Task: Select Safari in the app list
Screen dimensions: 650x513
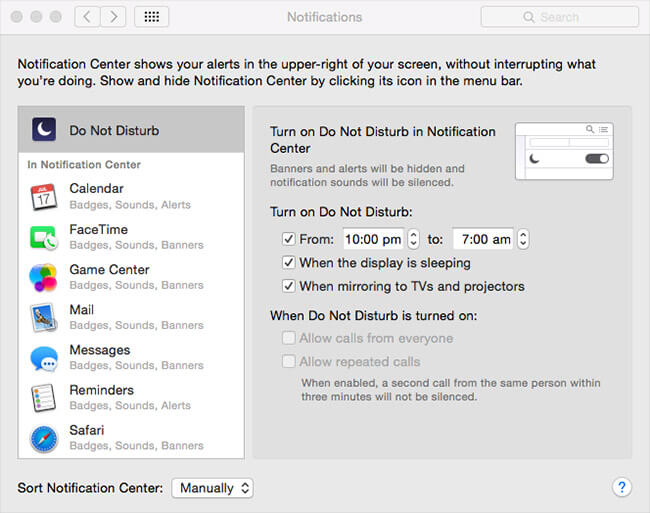Action: (x=131, y=438)
